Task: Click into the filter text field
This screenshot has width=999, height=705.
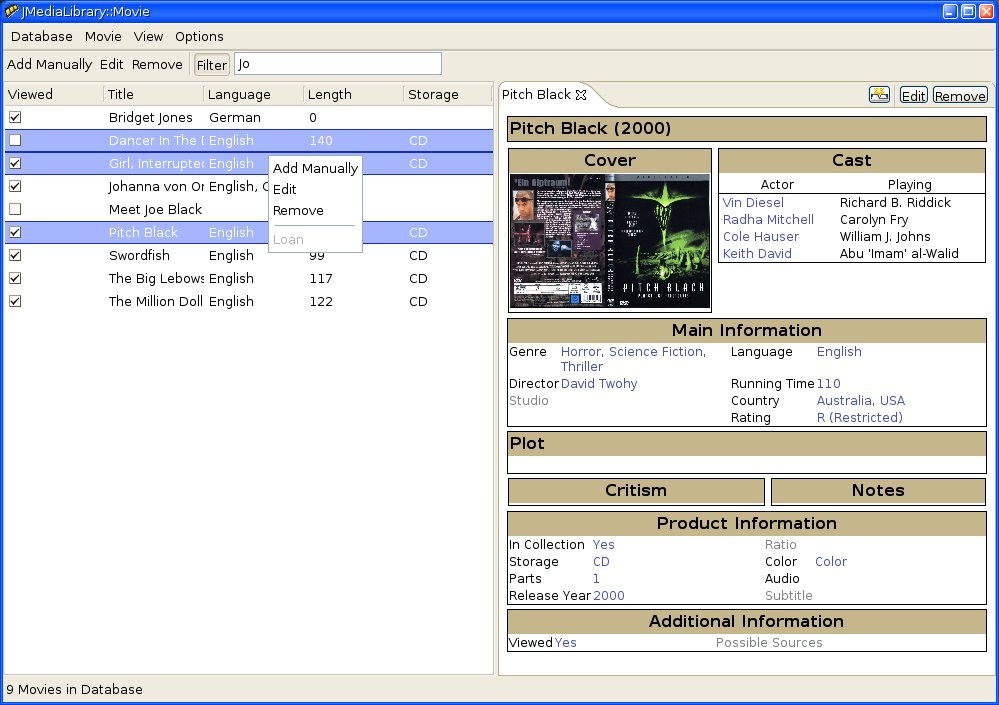Action: [338, 64]
